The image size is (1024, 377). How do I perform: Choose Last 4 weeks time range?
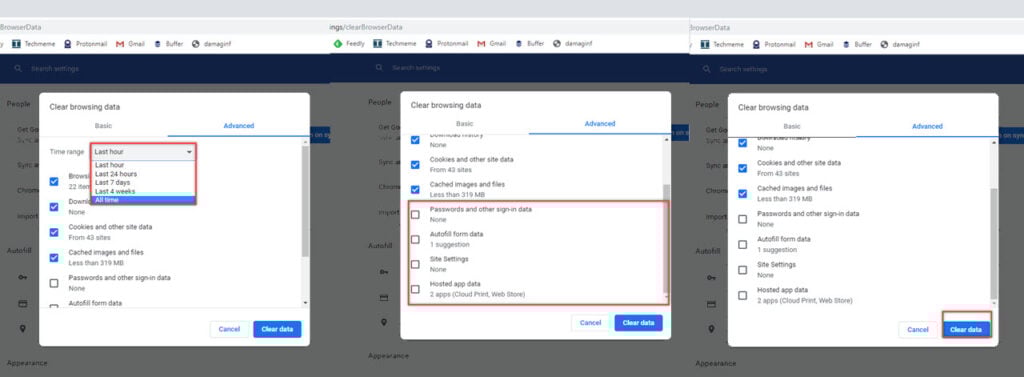coord(143,191)
